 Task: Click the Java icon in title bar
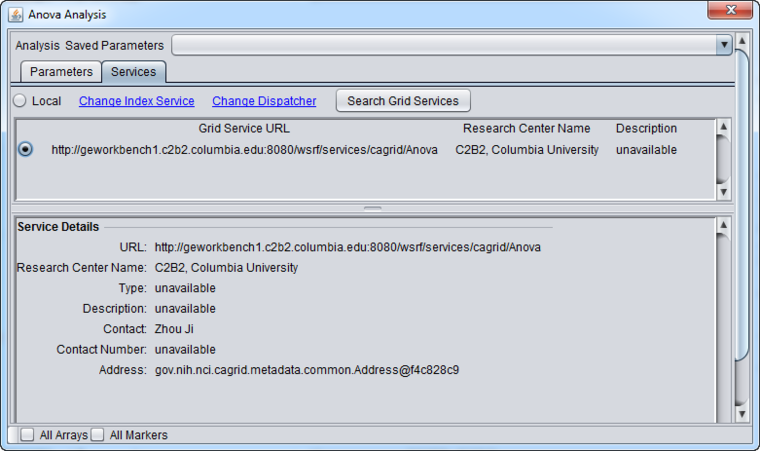(x=14, y=14)
